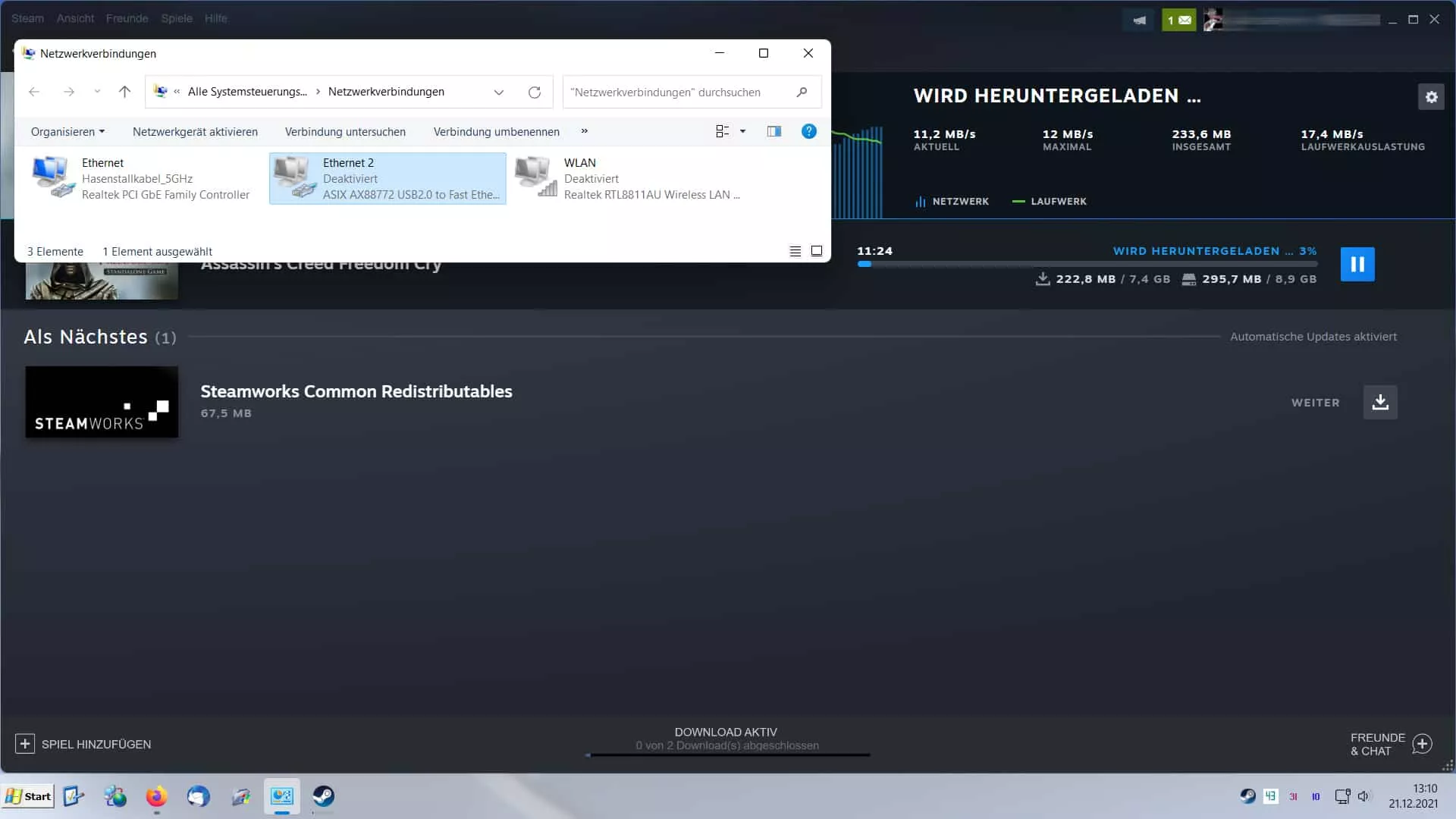Click the bottom Download aktiv progress bar
The image size is (1456, 819).
(x=727, y=755)
